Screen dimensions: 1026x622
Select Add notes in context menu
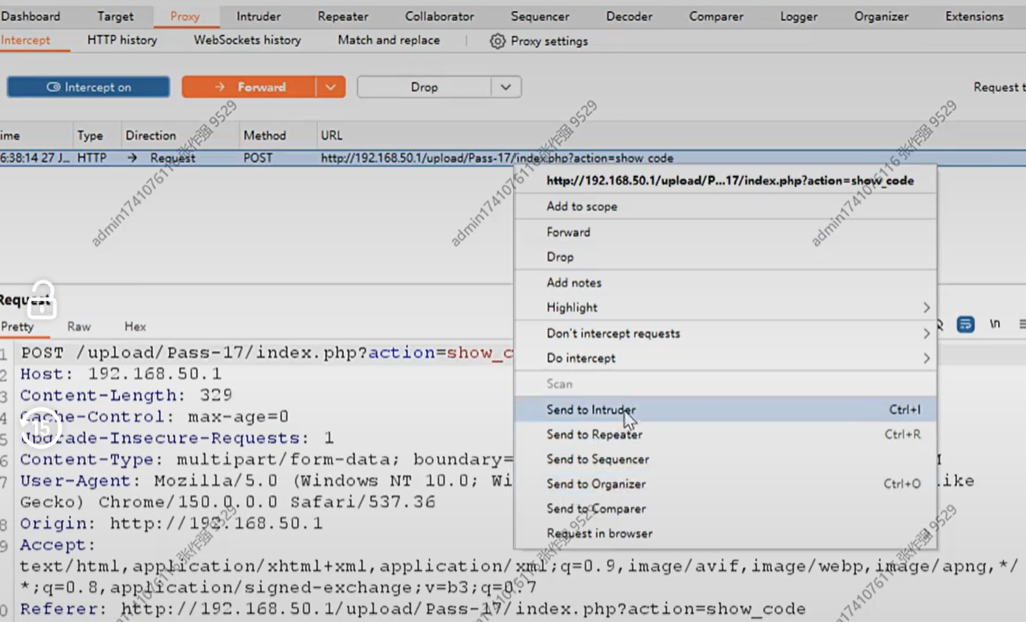click(x=725, y=283)
